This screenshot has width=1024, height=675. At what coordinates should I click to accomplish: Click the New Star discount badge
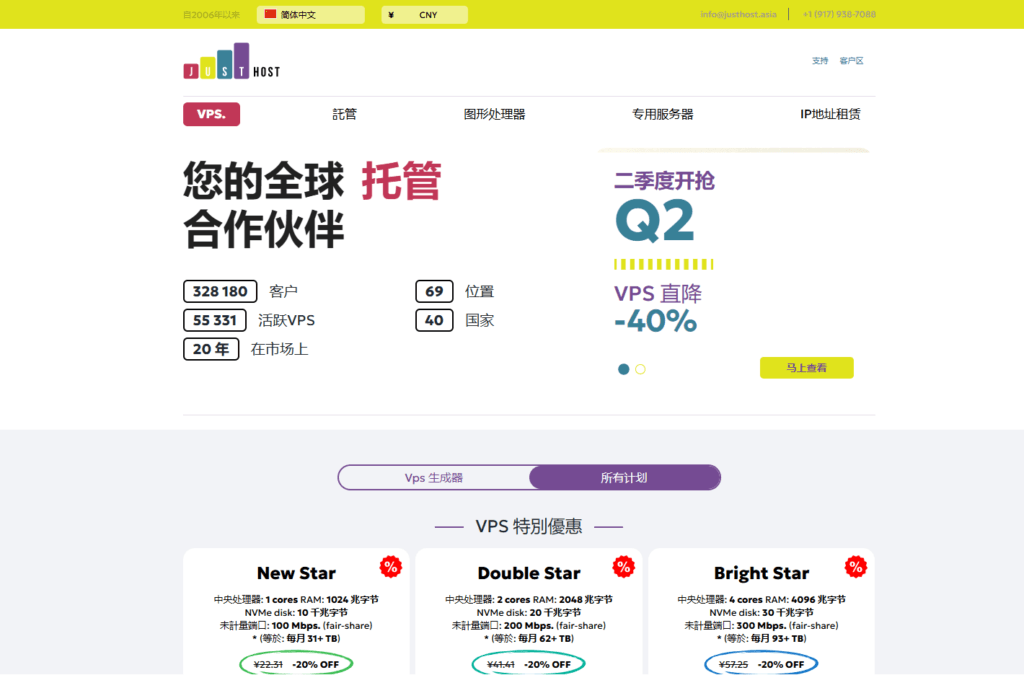coord(390,567)
